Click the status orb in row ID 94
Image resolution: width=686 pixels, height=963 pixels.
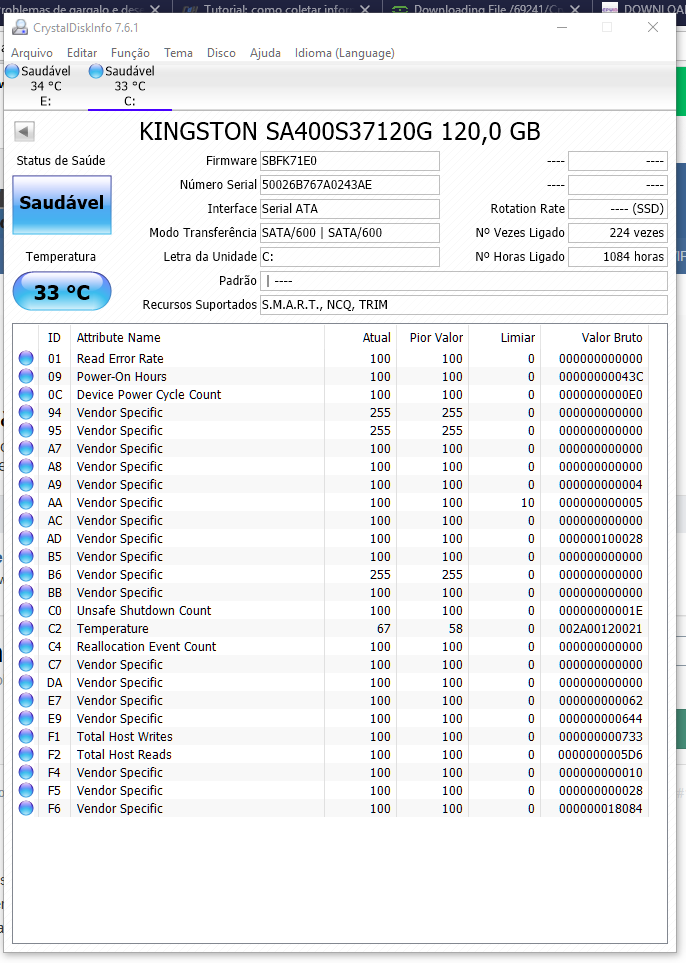26,412
